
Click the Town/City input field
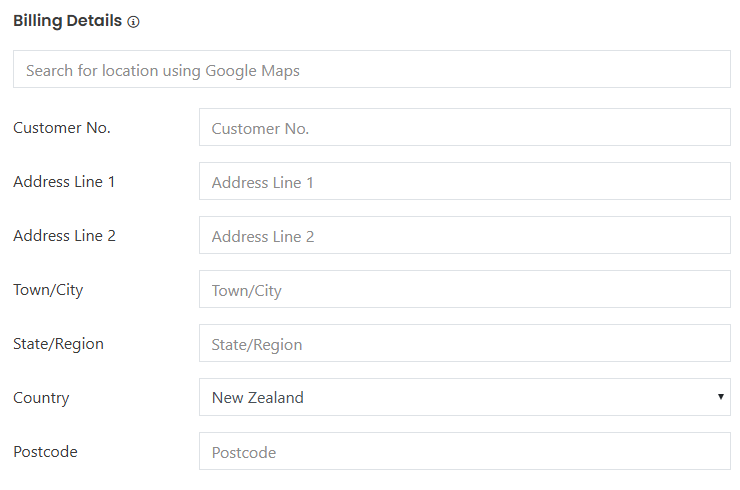pos(464,290)
